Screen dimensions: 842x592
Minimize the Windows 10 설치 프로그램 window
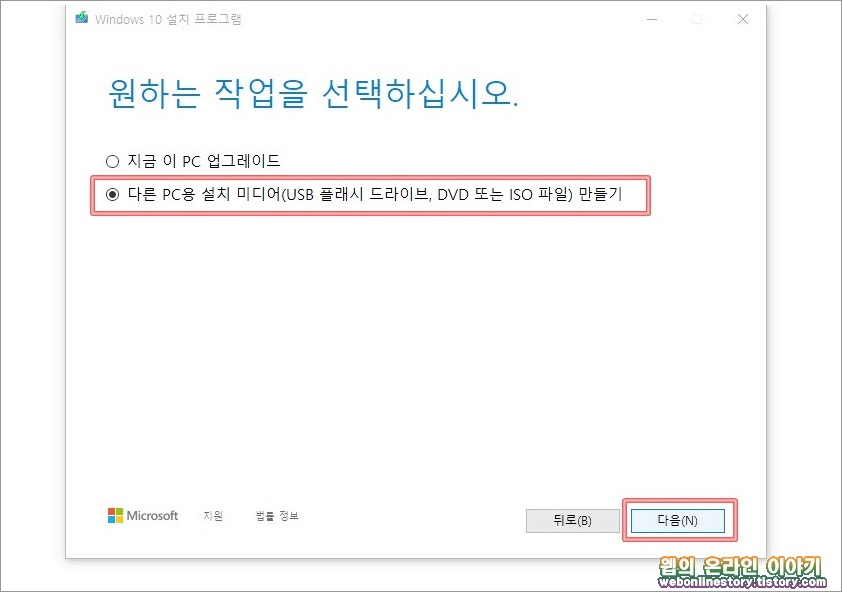(x=652, y=19)
